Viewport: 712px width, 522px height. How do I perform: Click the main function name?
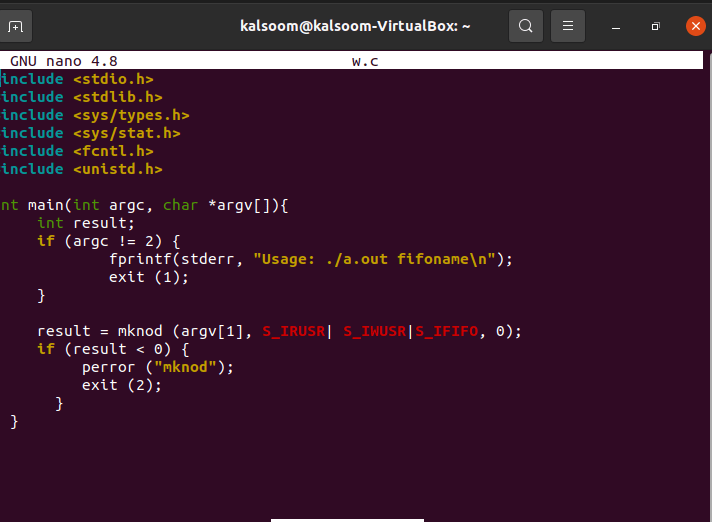tap(45, 205)
